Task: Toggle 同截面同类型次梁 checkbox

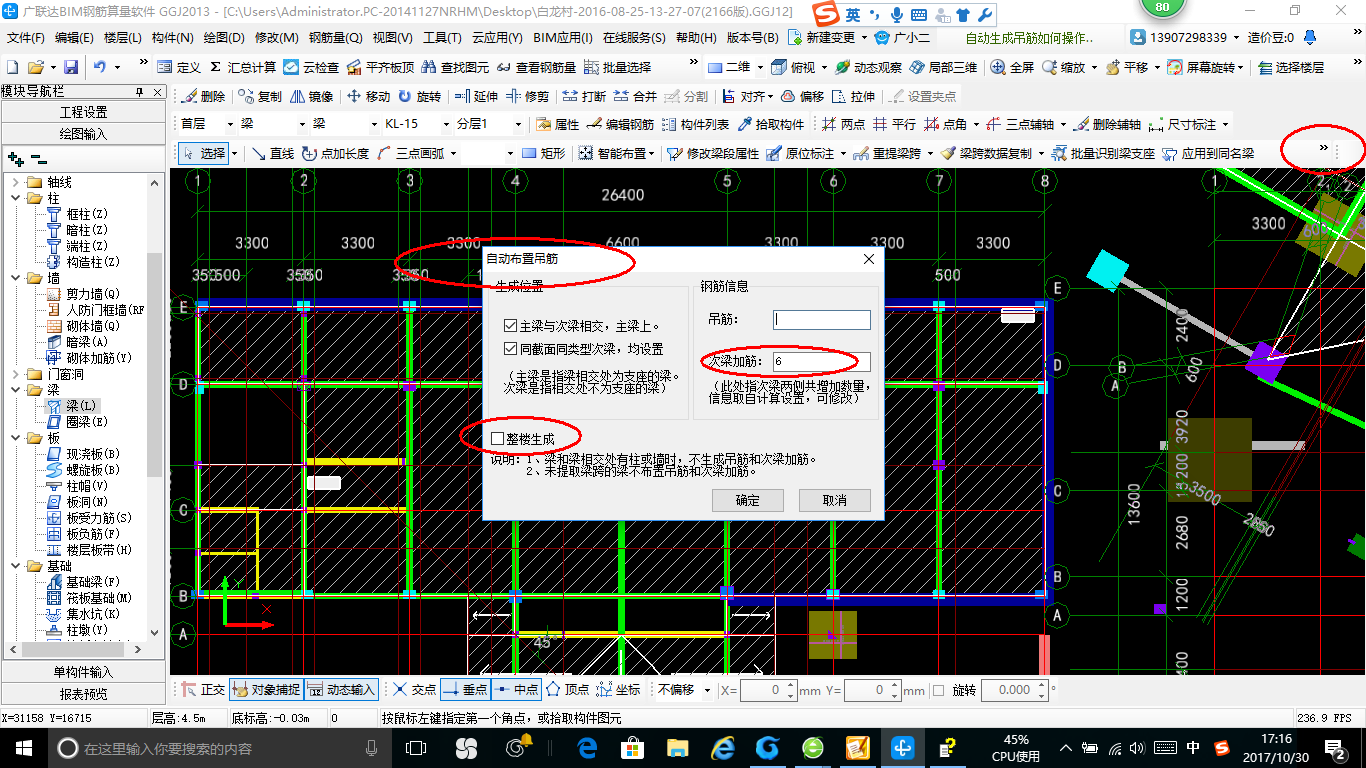Action: pyautogui.click(x=511, y=349)
